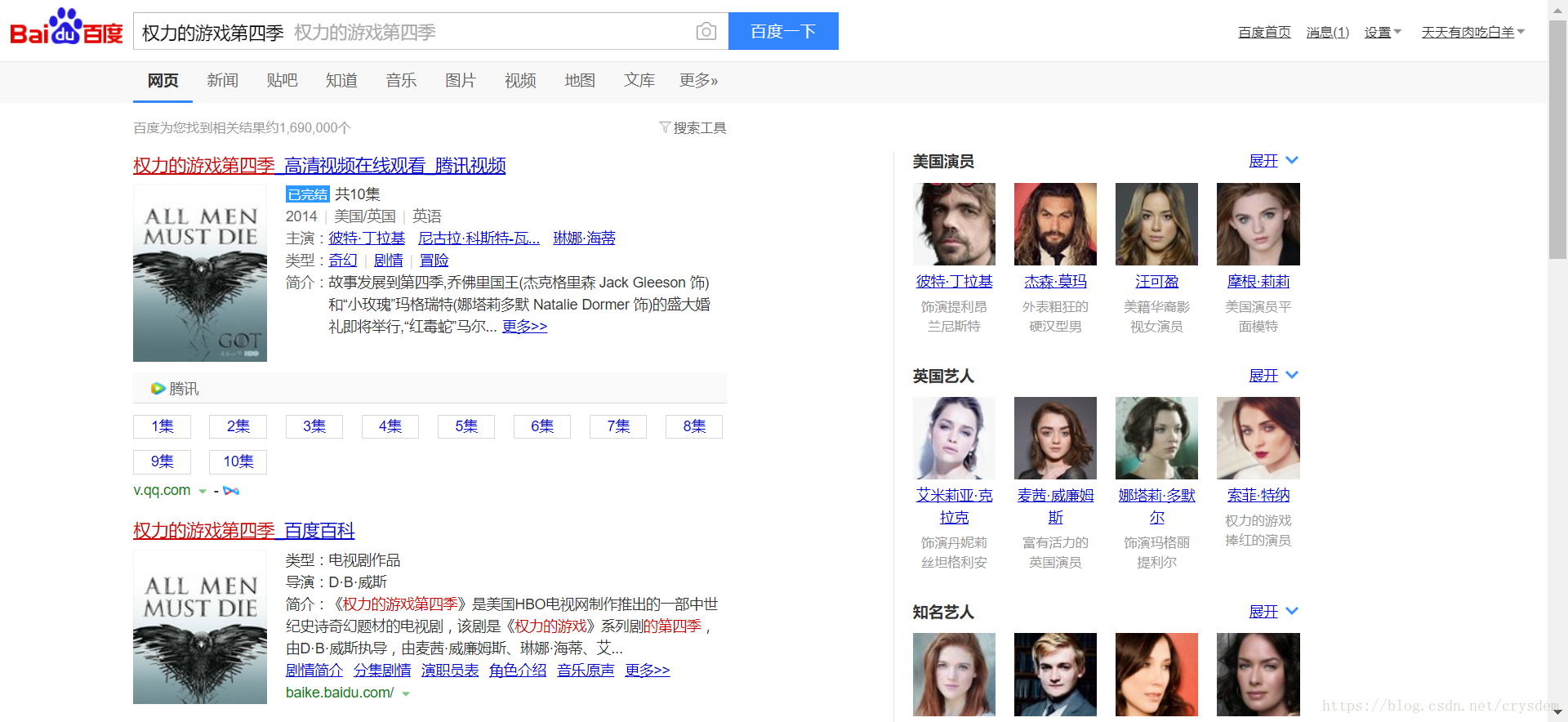Open 分集剧情 link

point(382,670)
